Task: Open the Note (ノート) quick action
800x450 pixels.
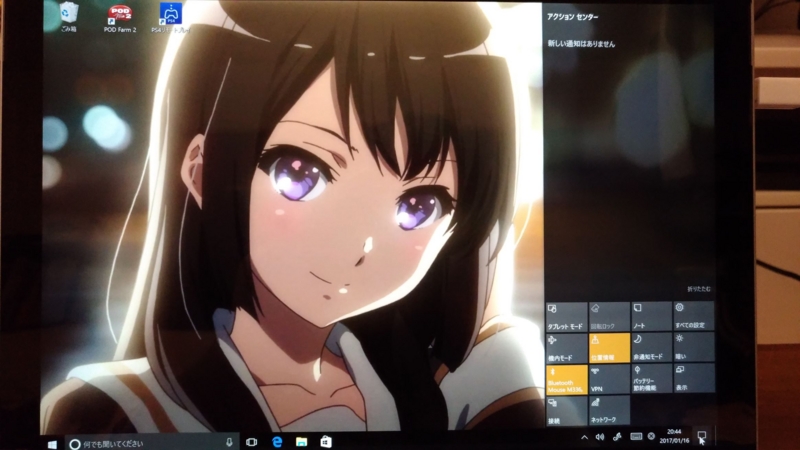Action: [x=652, y=316]
